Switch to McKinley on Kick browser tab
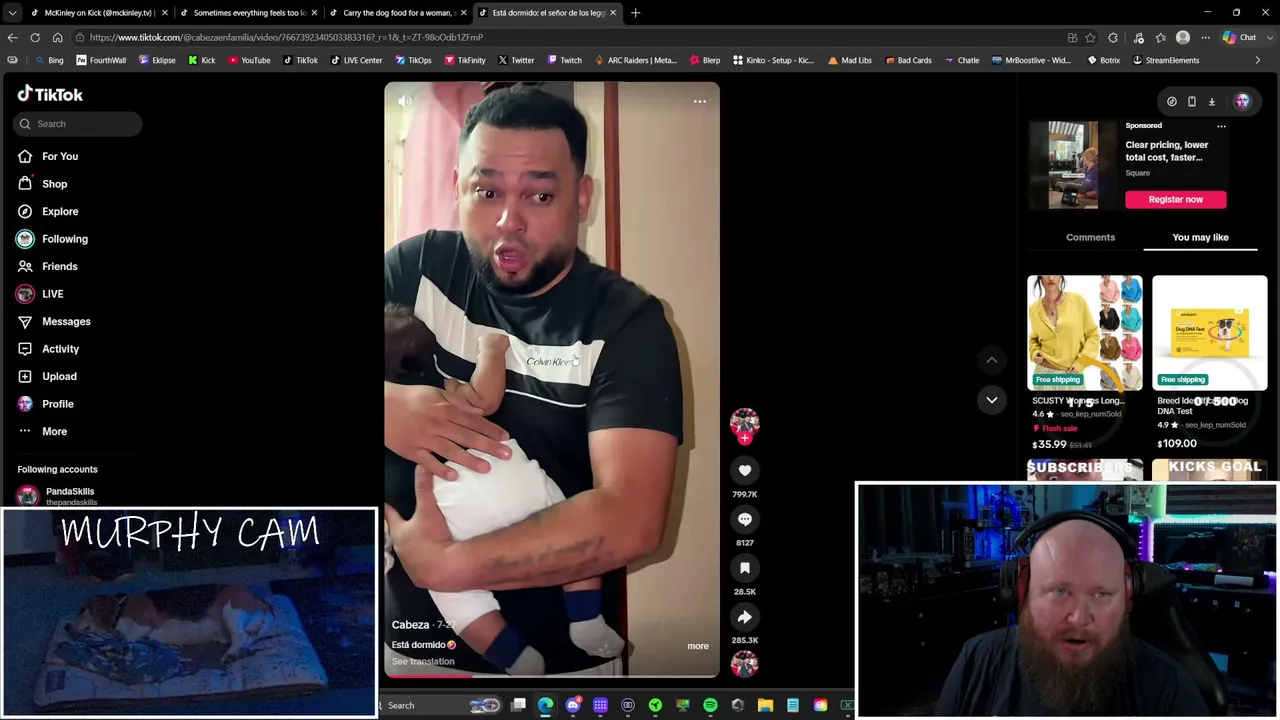This screenshot has width=1280, height=720. pyautogui.click(x=98, y=13)
